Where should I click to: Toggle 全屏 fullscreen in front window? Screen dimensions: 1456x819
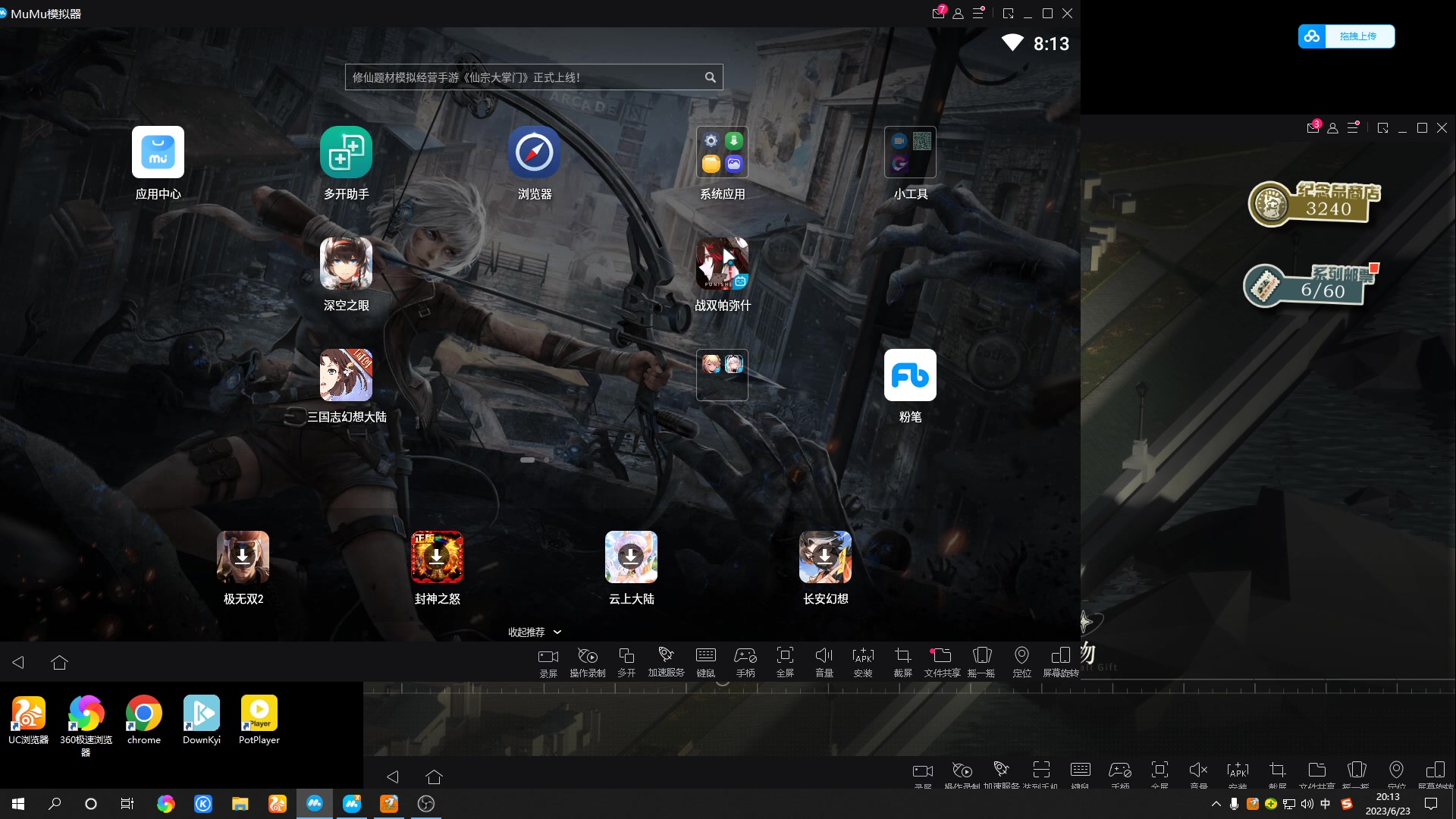785,661
